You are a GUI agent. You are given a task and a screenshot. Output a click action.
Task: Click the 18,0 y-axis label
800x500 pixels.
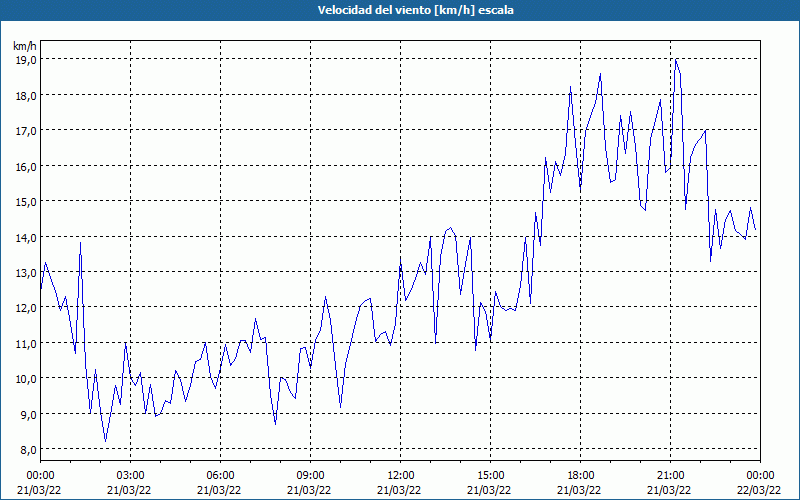coord(26,95)
